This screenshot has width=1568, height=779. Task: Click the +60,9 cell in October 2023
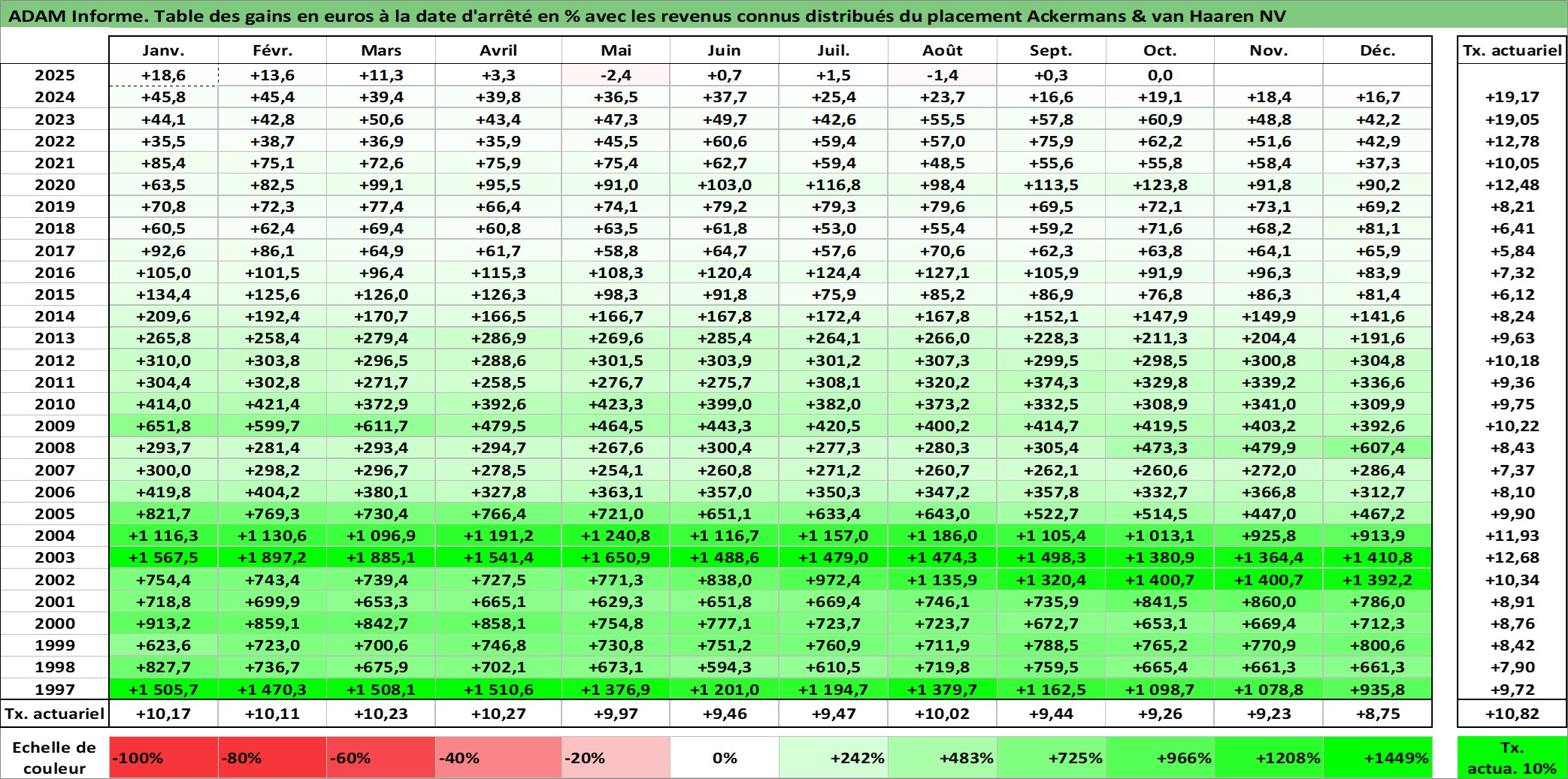pos(1161,119)
